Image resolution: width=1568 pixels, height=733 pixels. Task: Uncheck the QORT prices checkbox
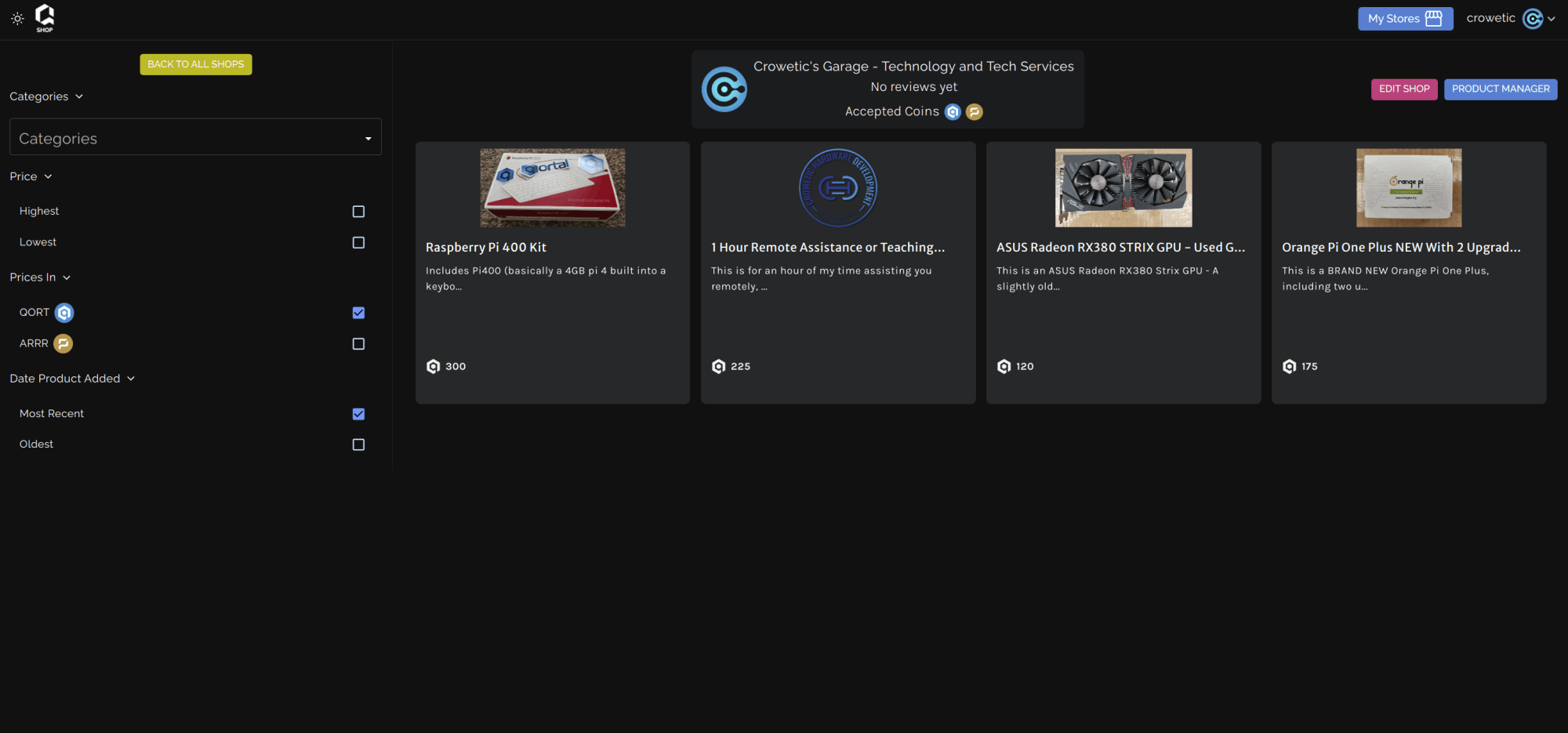358,313
